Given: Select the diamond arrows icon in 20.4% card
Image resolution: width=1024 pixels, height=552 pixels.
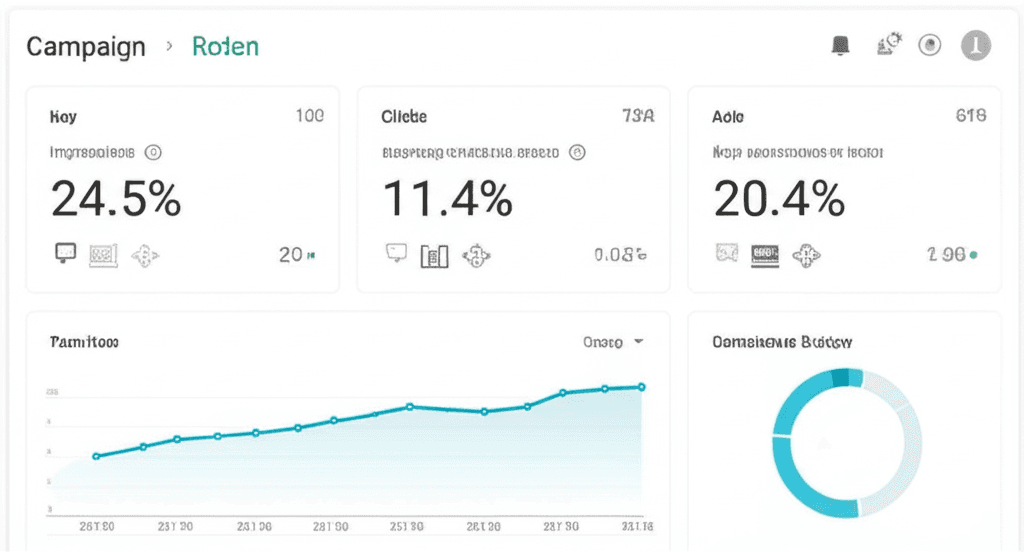Looking at the screenshot, I should tap(807, 255).
